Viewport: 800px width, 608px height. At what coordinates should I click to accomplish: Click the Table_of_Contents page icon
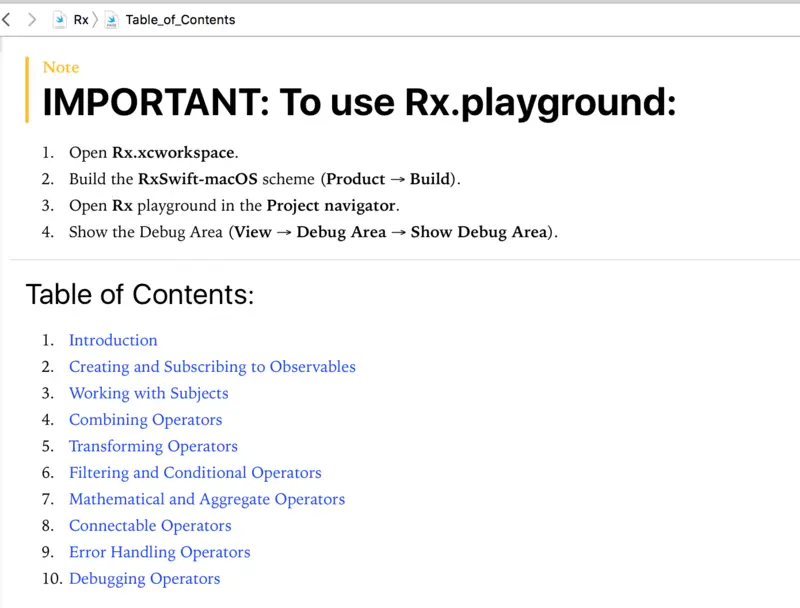(111, 20)
